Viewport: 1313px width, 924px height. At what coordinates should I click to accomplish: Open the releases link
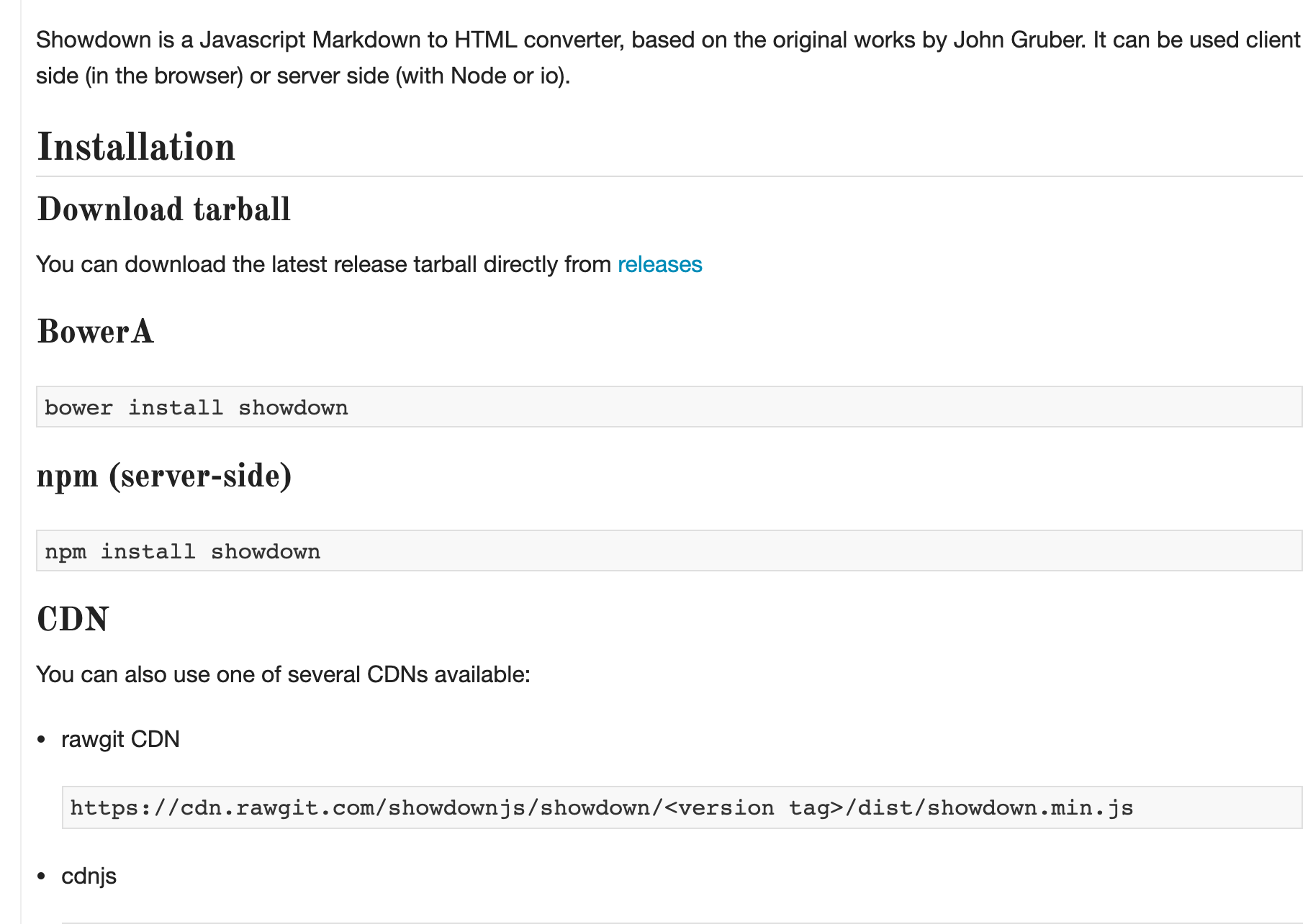659,264
